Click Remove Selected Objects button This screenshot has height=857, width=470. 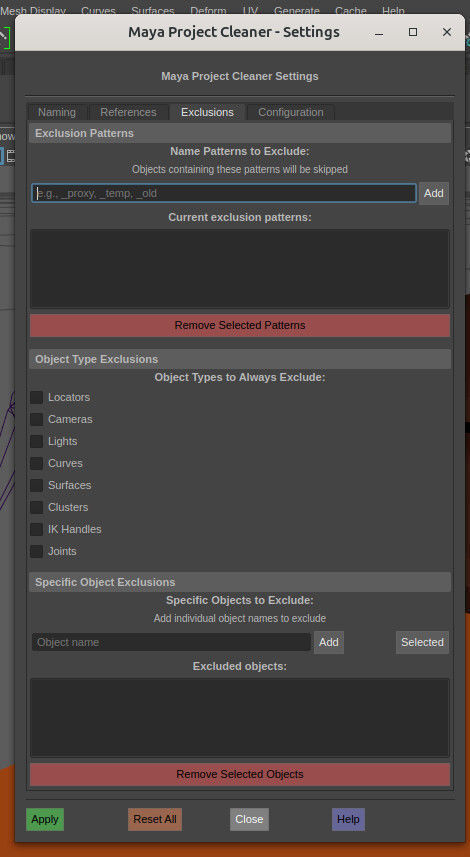[240, 774]
